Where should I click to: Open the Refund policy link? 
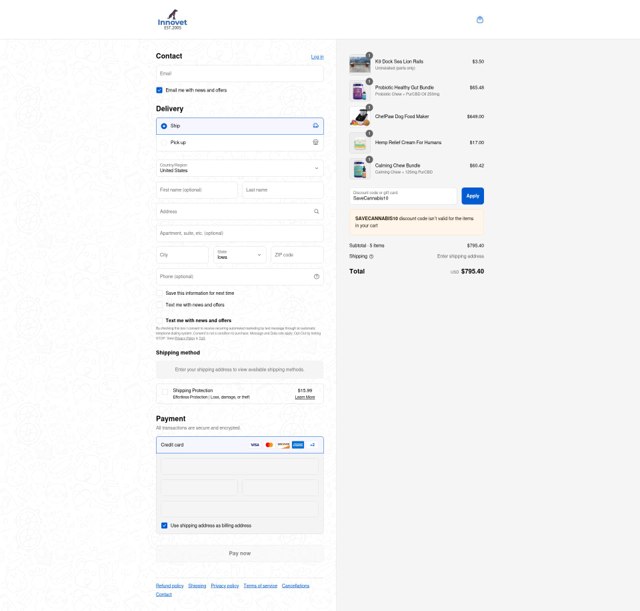(169, 586)
